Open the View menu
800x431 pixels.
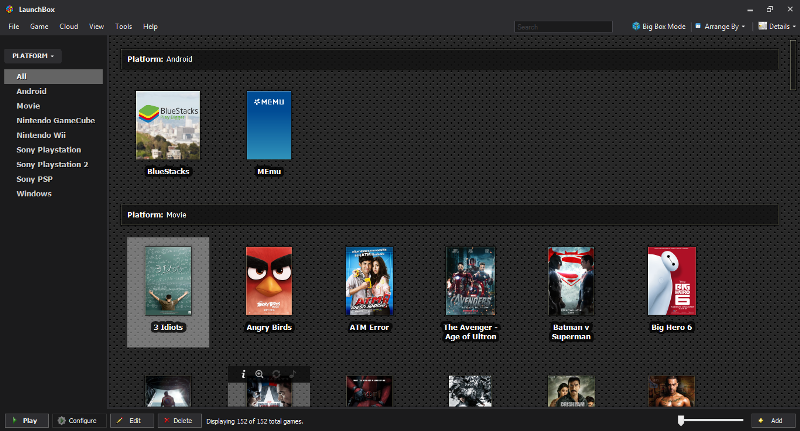pyautogui.click(x=96, y=27)
